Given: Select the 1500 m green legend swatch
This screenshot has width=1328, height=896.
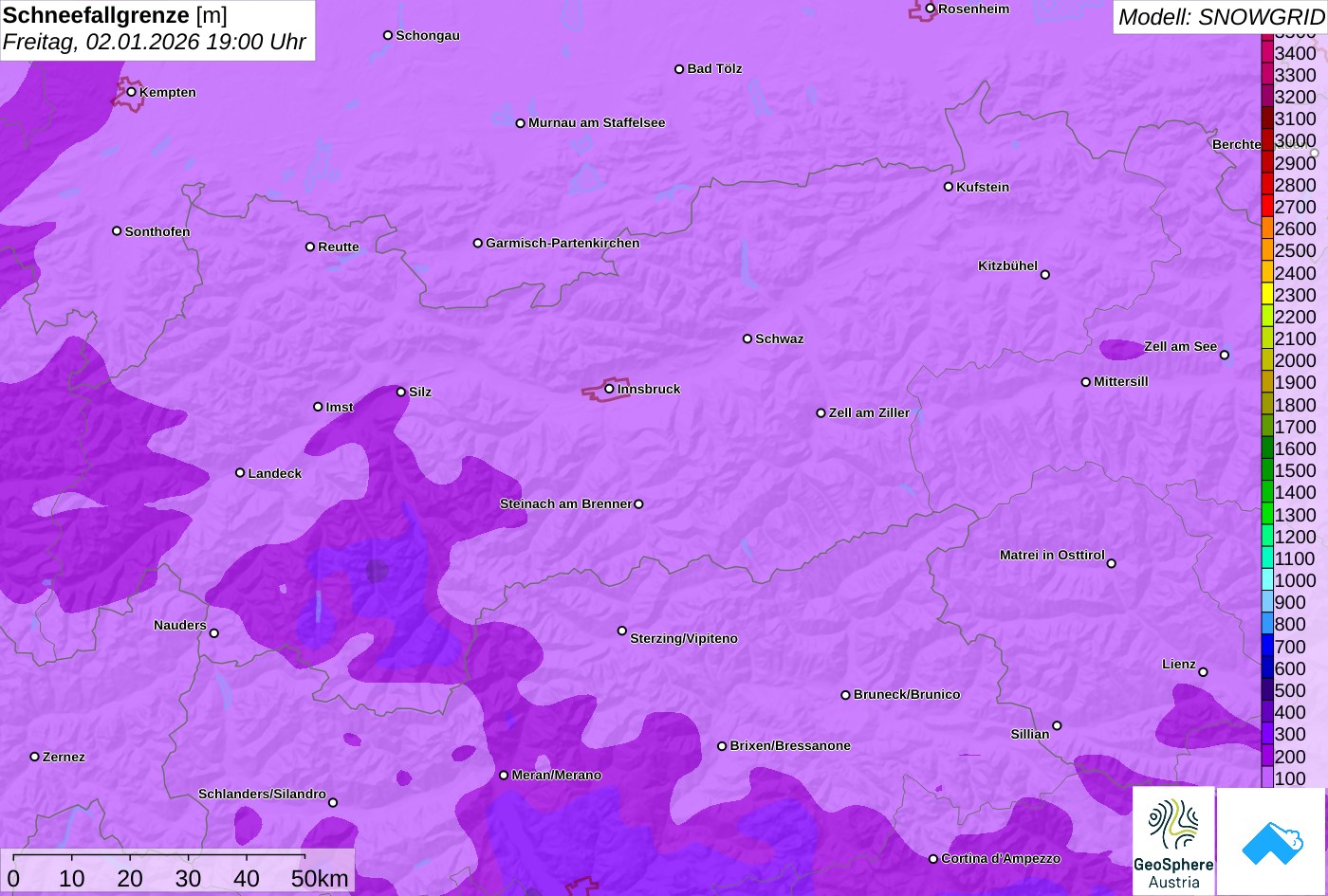Looking at the screenshot, I should pos(1266,470).
